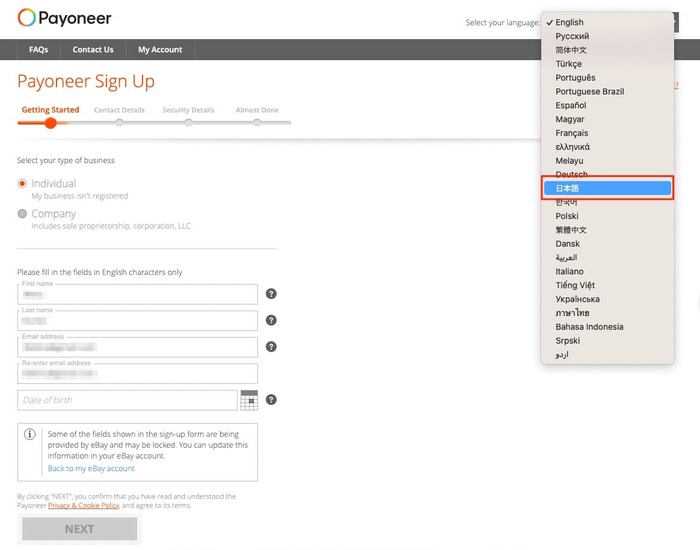Click the Re-enter email address field
Image resolution: width=700 pixels, height=550 pixels.
pos(137,374)
